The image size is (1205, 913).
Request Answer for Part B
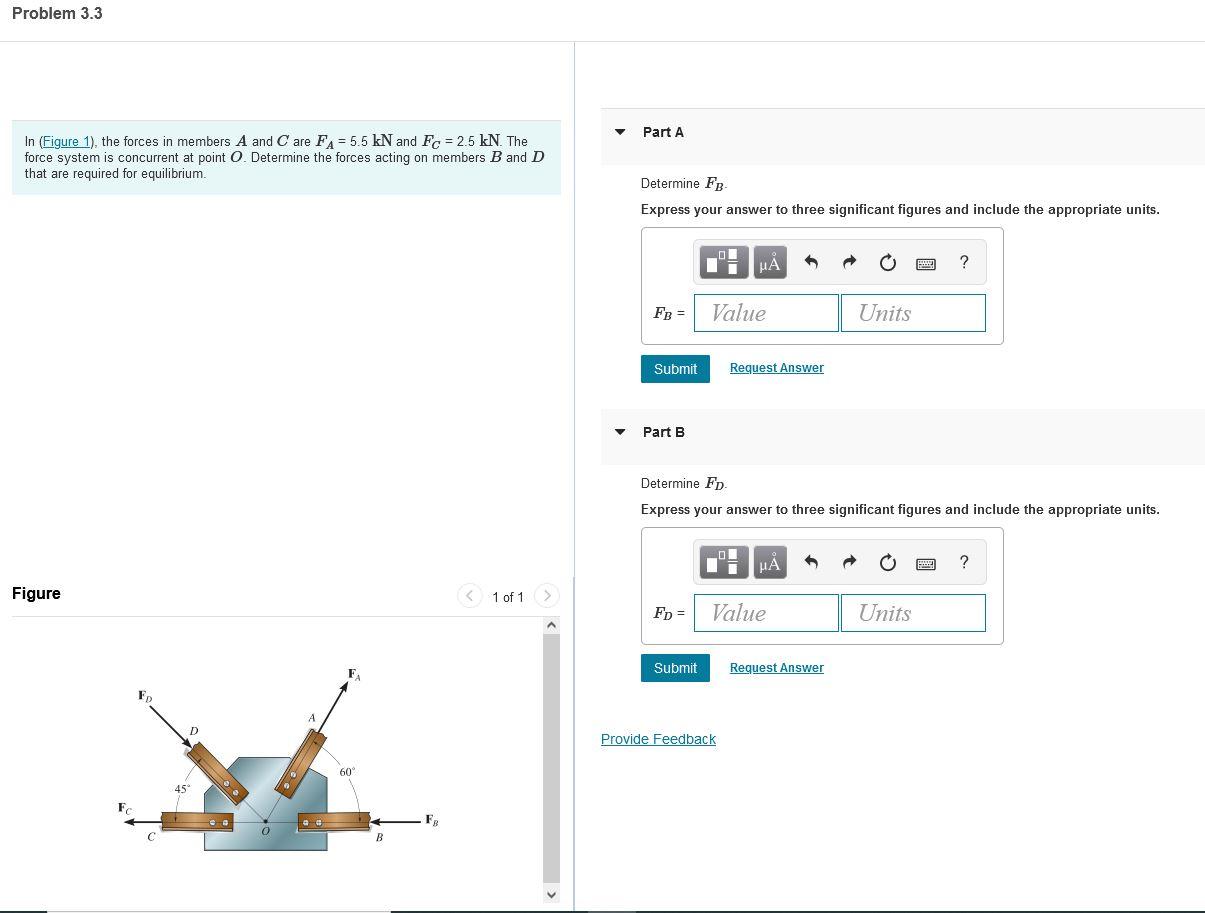point(777,668)
